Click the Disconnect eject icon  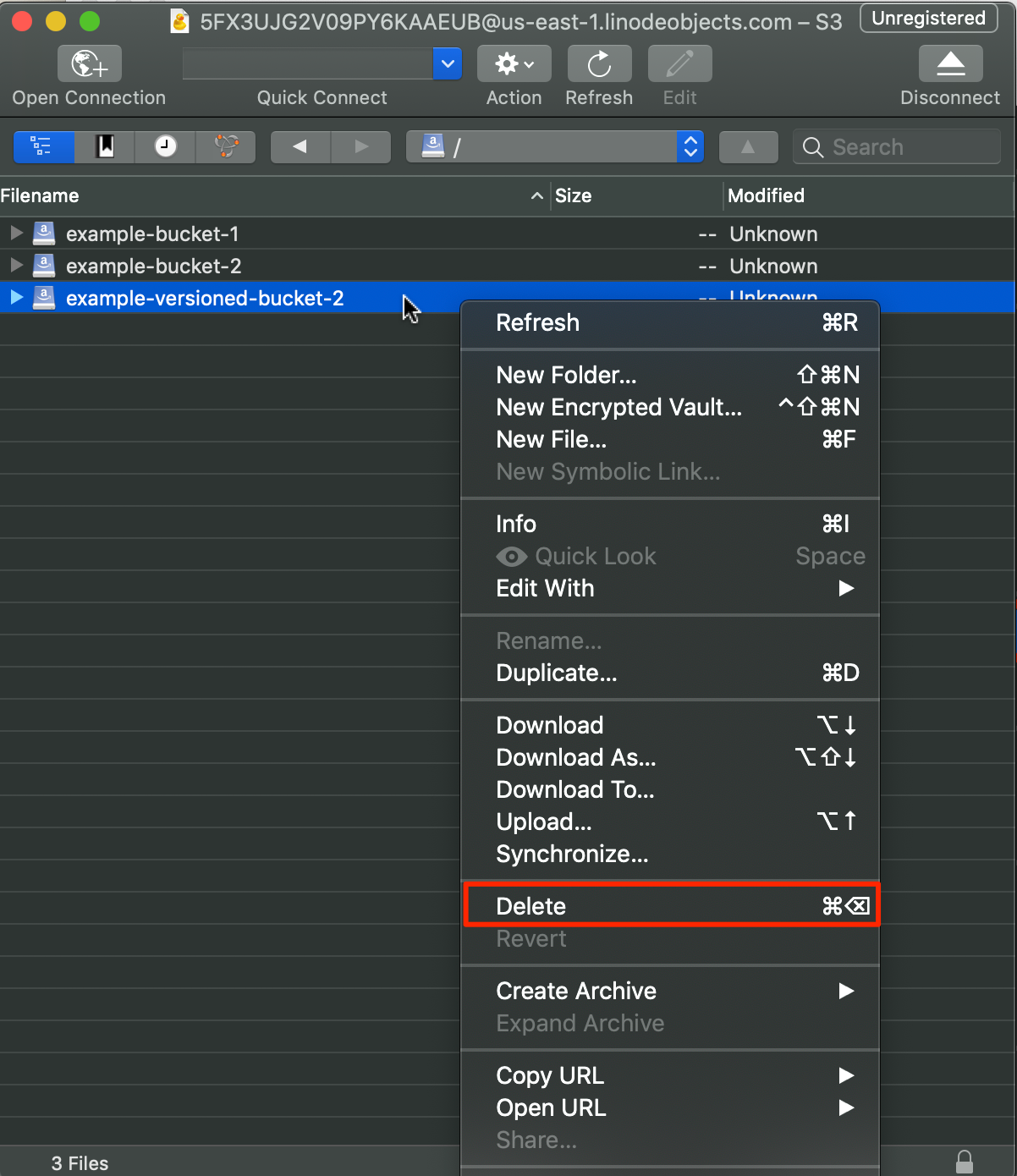pos(950,64)
